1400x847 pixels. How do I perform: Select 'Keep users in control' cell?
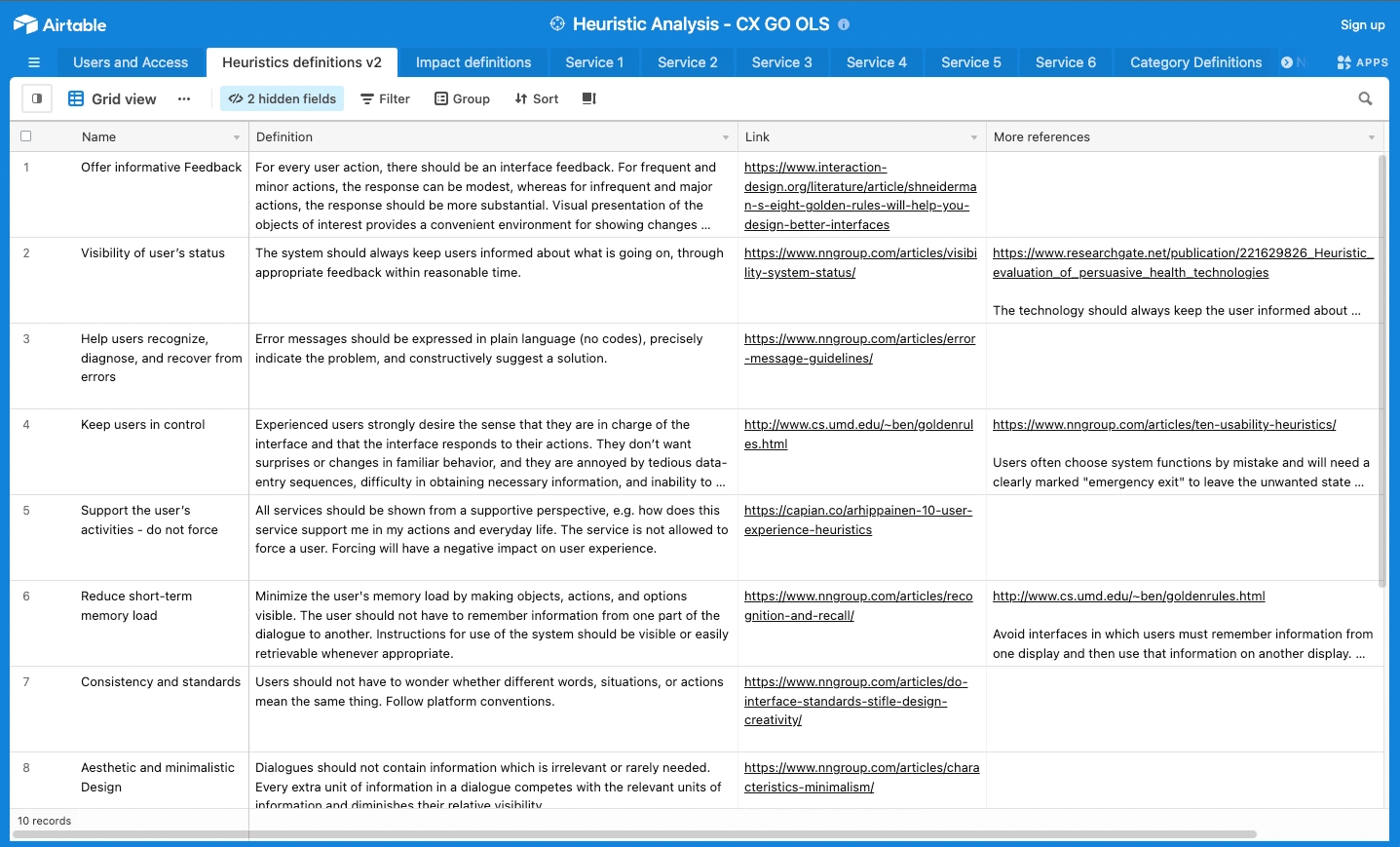pos(162,452)
